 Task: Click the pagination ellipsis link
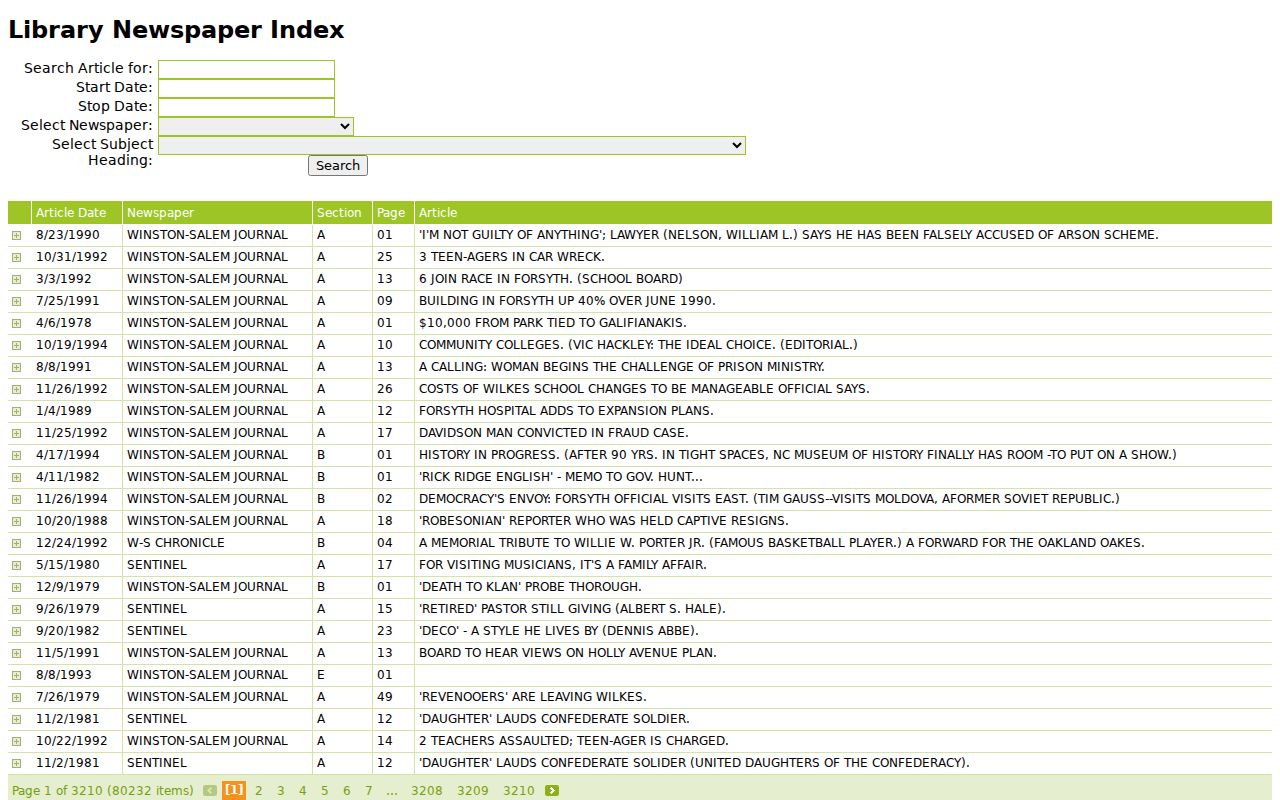click(392, 791)
